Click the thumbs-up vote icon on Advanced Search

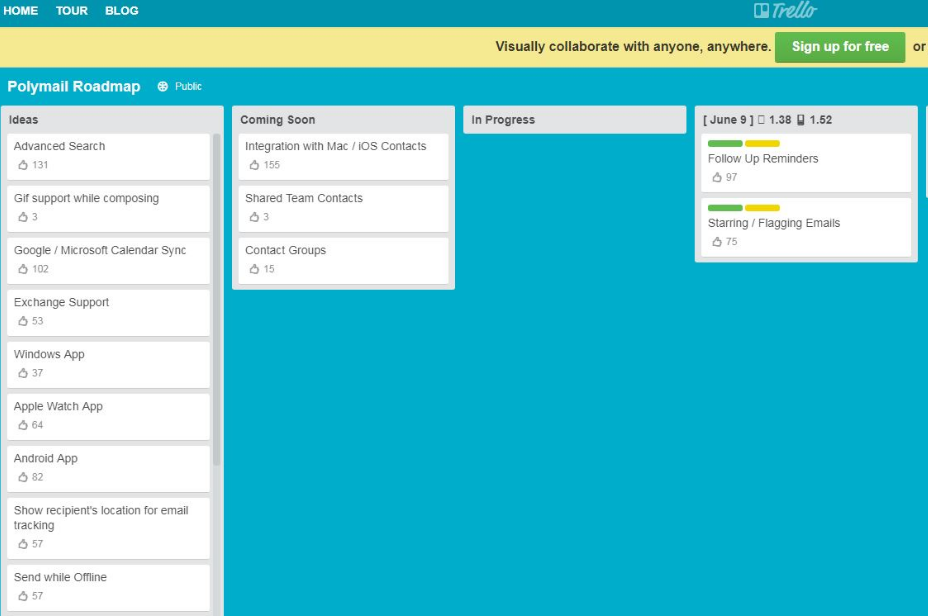pyautogui.click(x=23, y=165)
